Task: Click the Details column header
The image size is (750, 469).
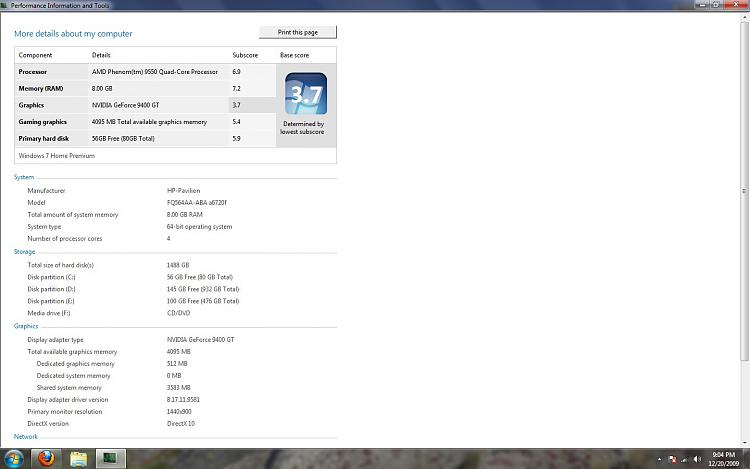Action: 101,55
